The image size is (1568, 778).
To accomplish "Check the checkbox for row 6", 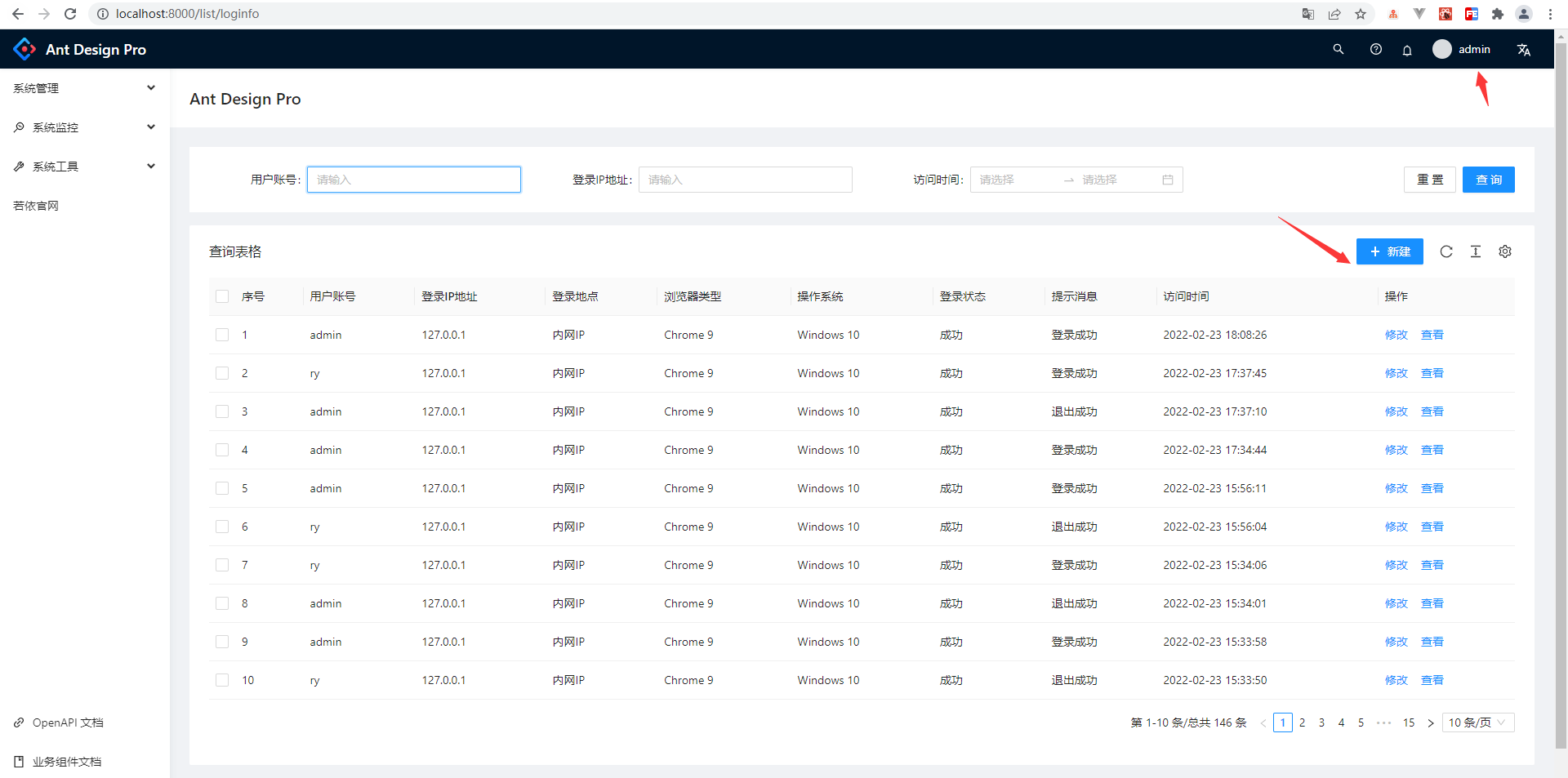I will point(222,527).
